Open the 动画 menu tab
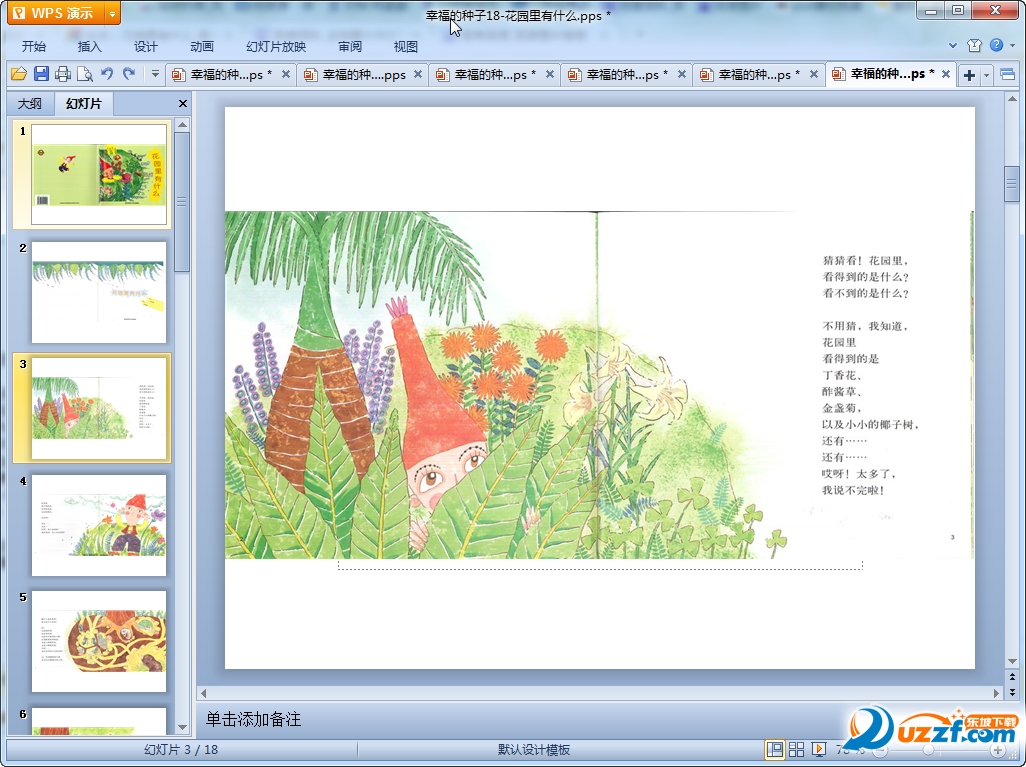 202,46
